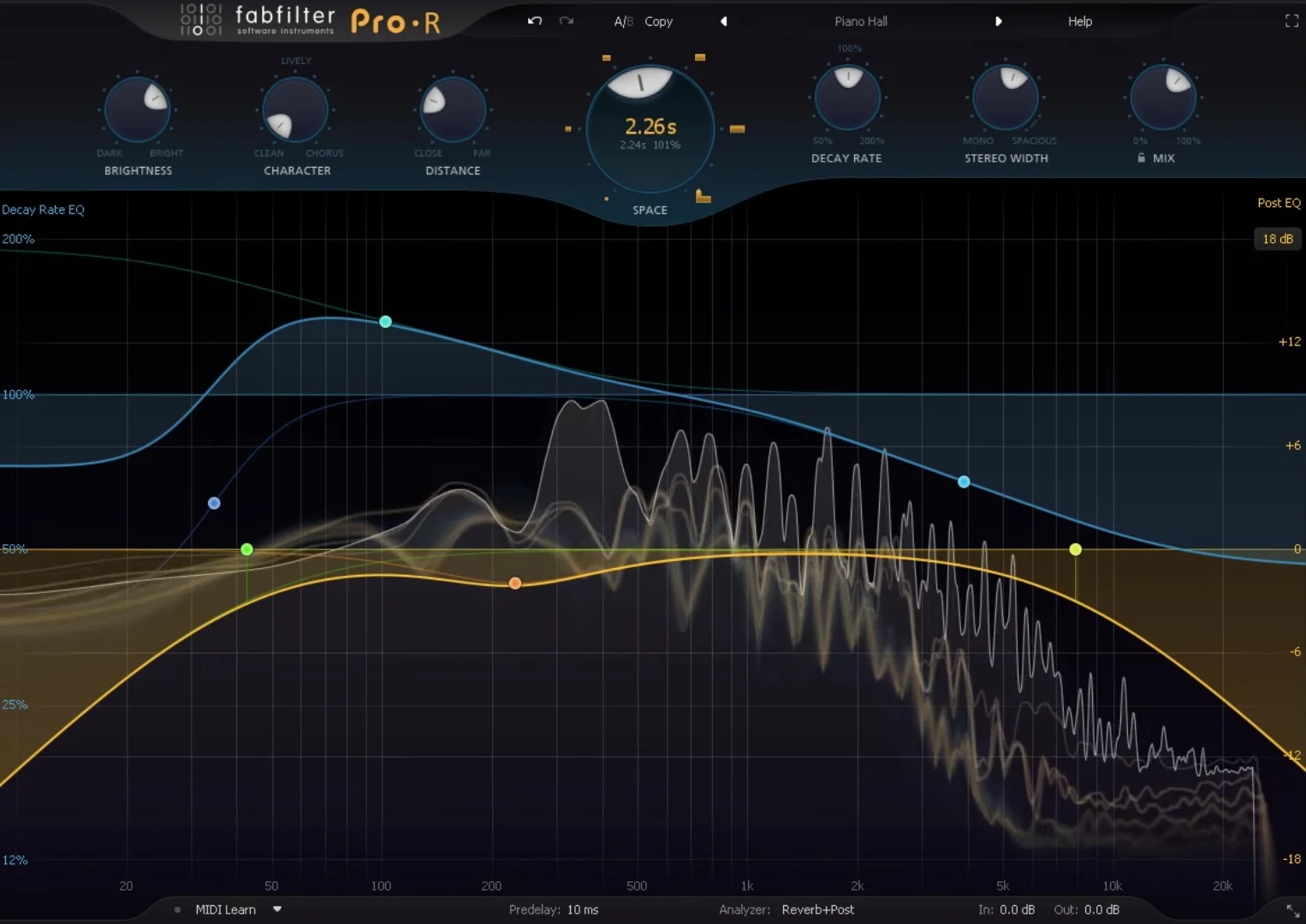The image size is (1306, 924).
Task: Select the green Post EQ band point
Action: point(246,549)
